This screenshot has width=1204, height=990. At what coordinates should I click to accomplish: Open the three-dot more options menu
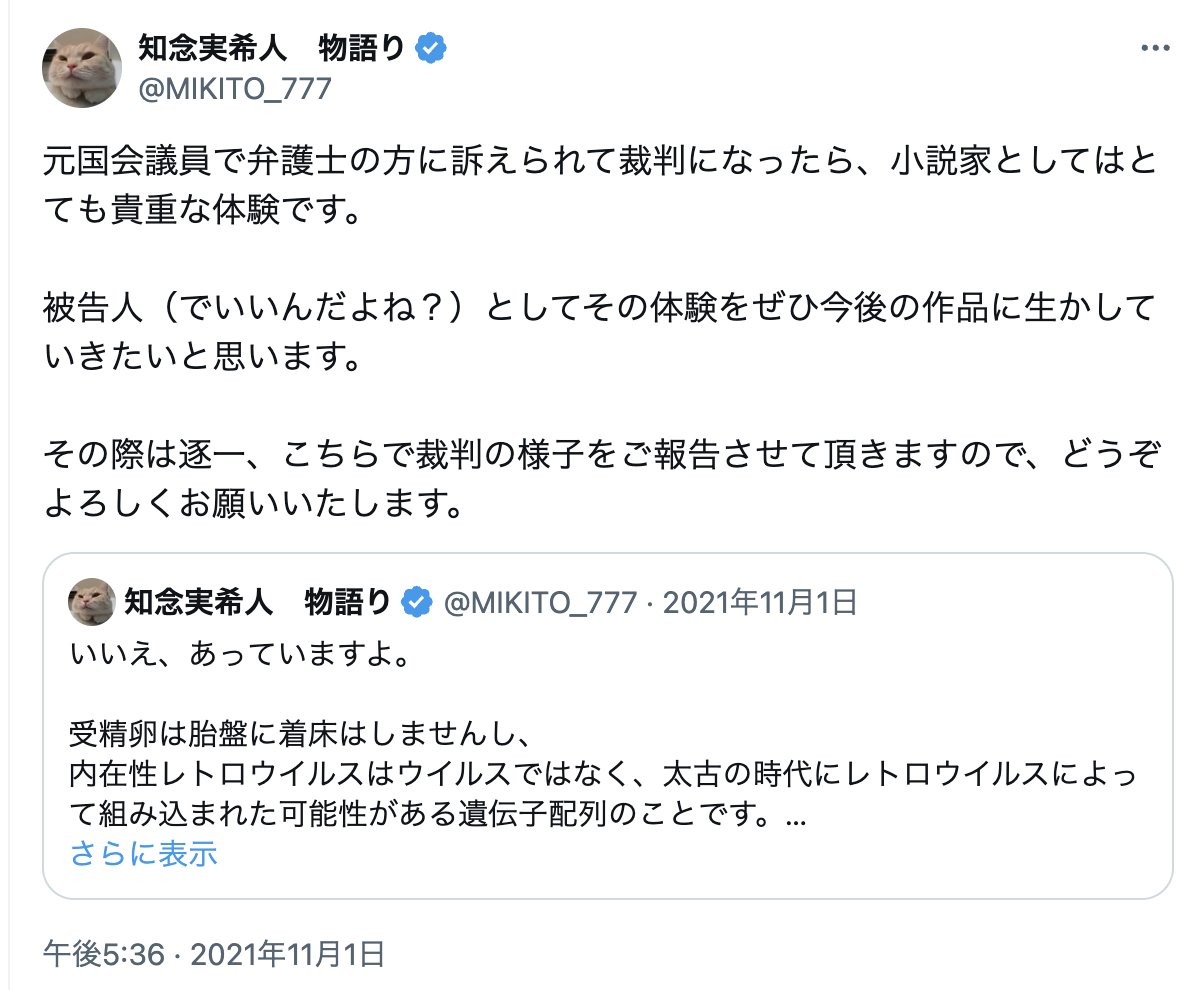pyautogui.click(x=1154, y=48)
